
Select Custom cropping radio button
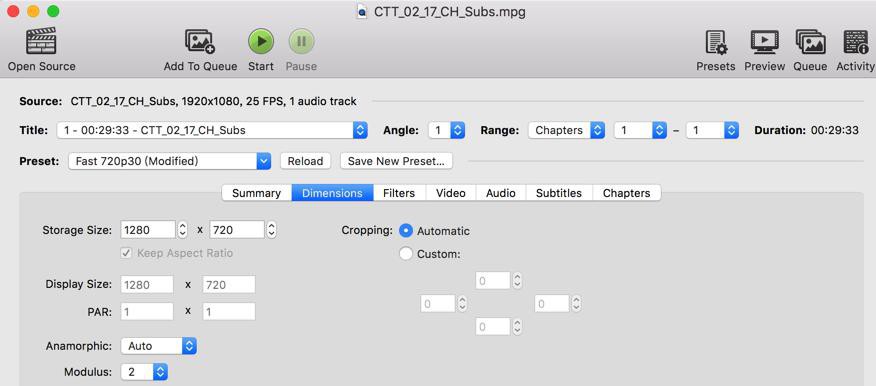pyautogui.click(x=406, y=254)
